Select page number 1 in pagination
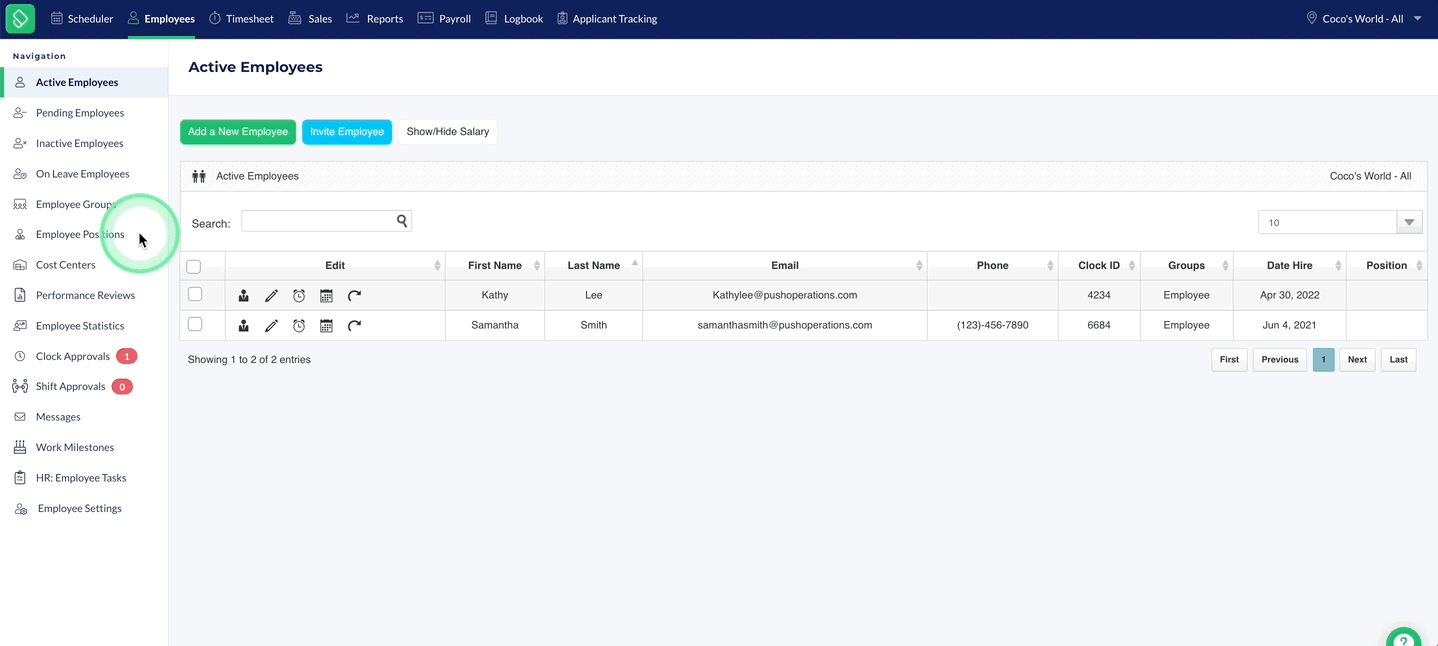1438x646 pixels. [x=1323, y=360]
